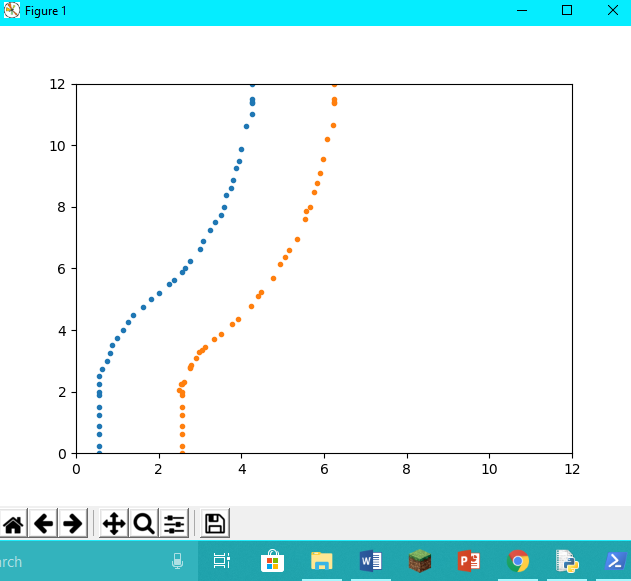Click the Save figure icon

tap(215, 523)
